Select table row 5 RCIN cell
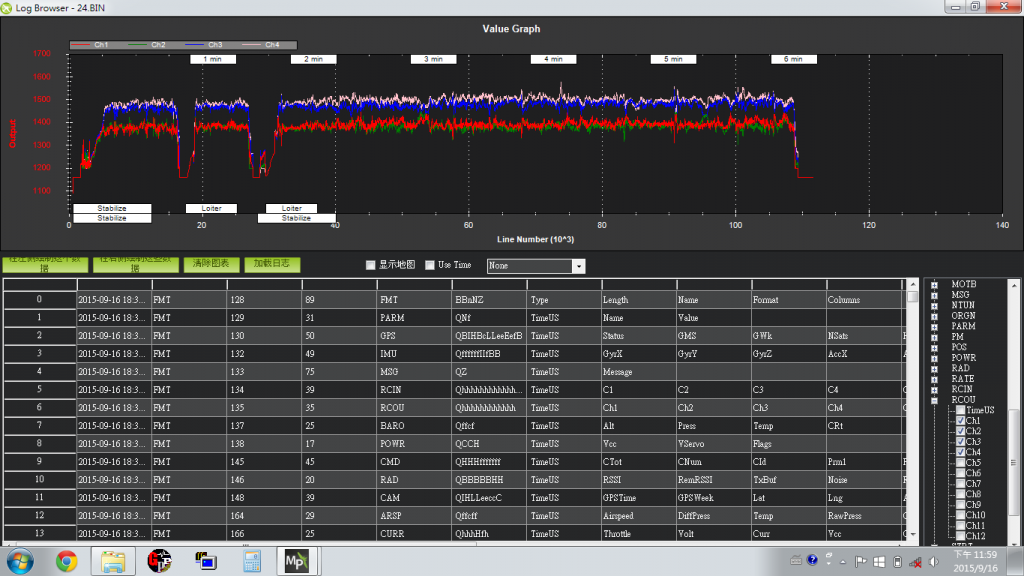The width and height of the screenshot is (1024, 576). [x=414, y=389]
